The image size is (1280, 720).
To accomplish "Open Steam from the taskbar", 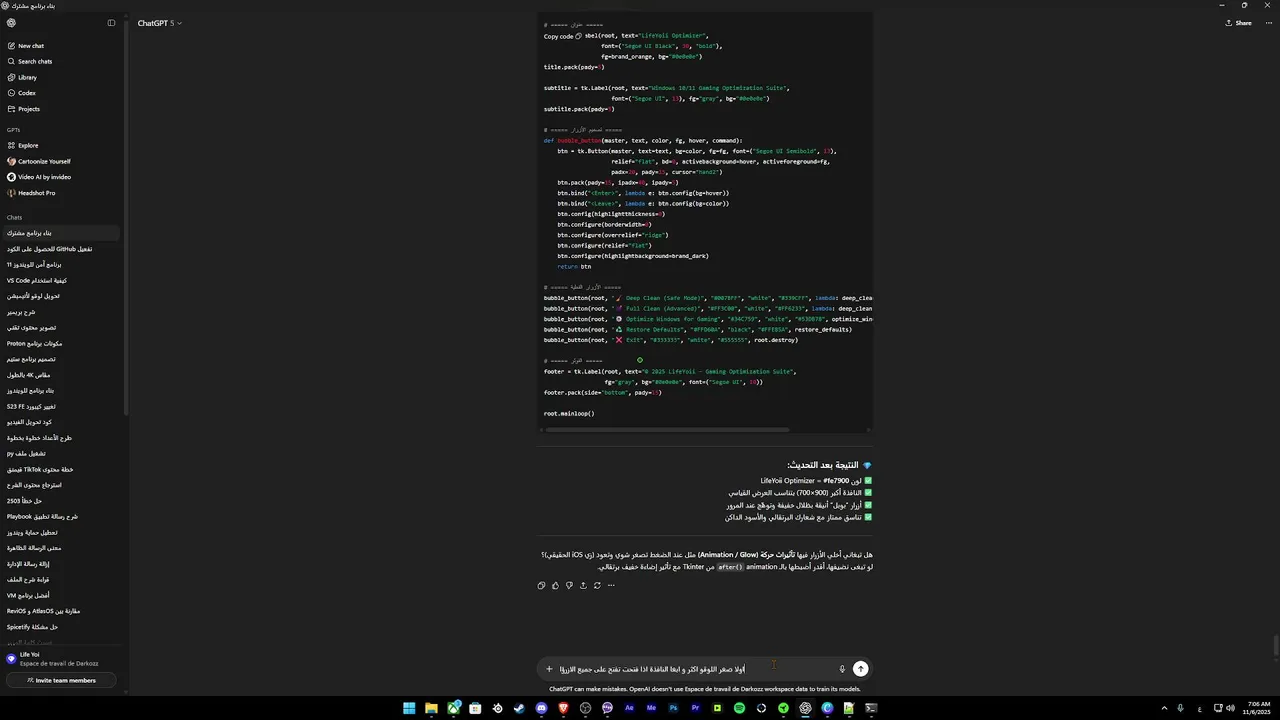I will (519, 708).
